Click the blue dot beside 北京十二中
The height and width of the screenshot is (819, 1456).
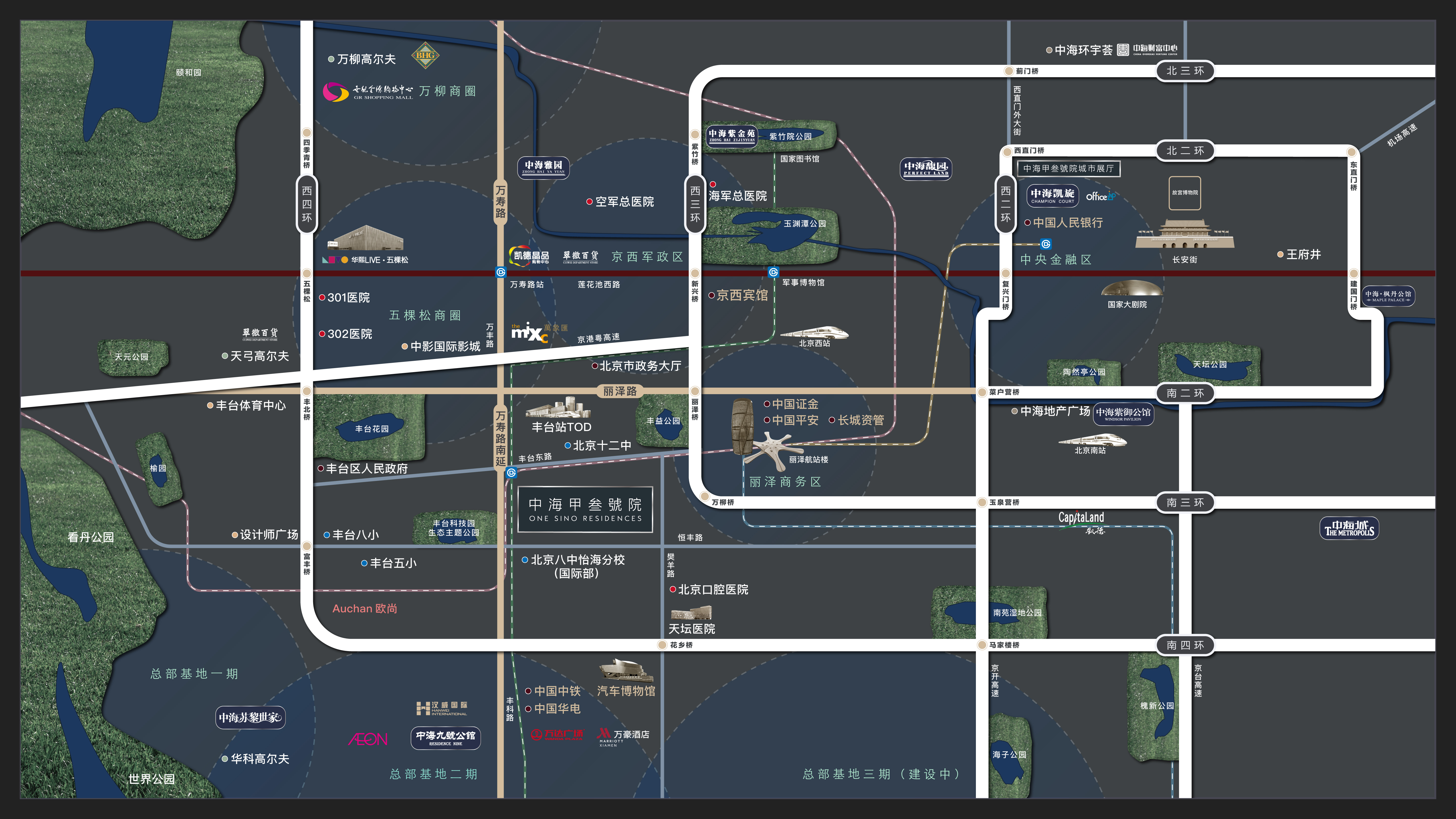point(568,446)
